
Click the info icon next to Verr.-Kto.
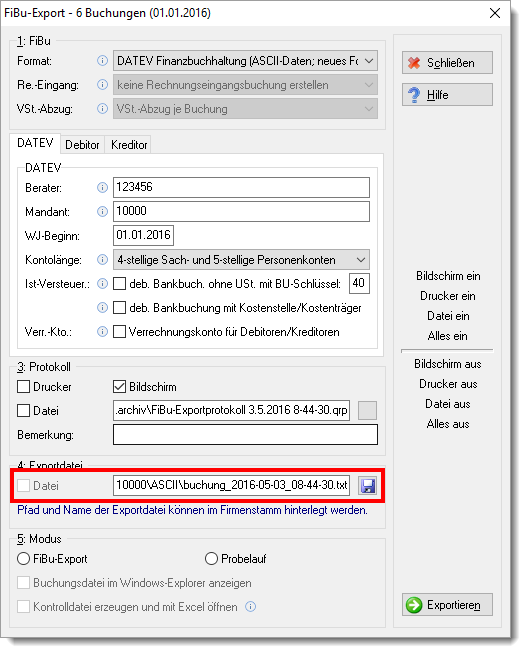102,332
